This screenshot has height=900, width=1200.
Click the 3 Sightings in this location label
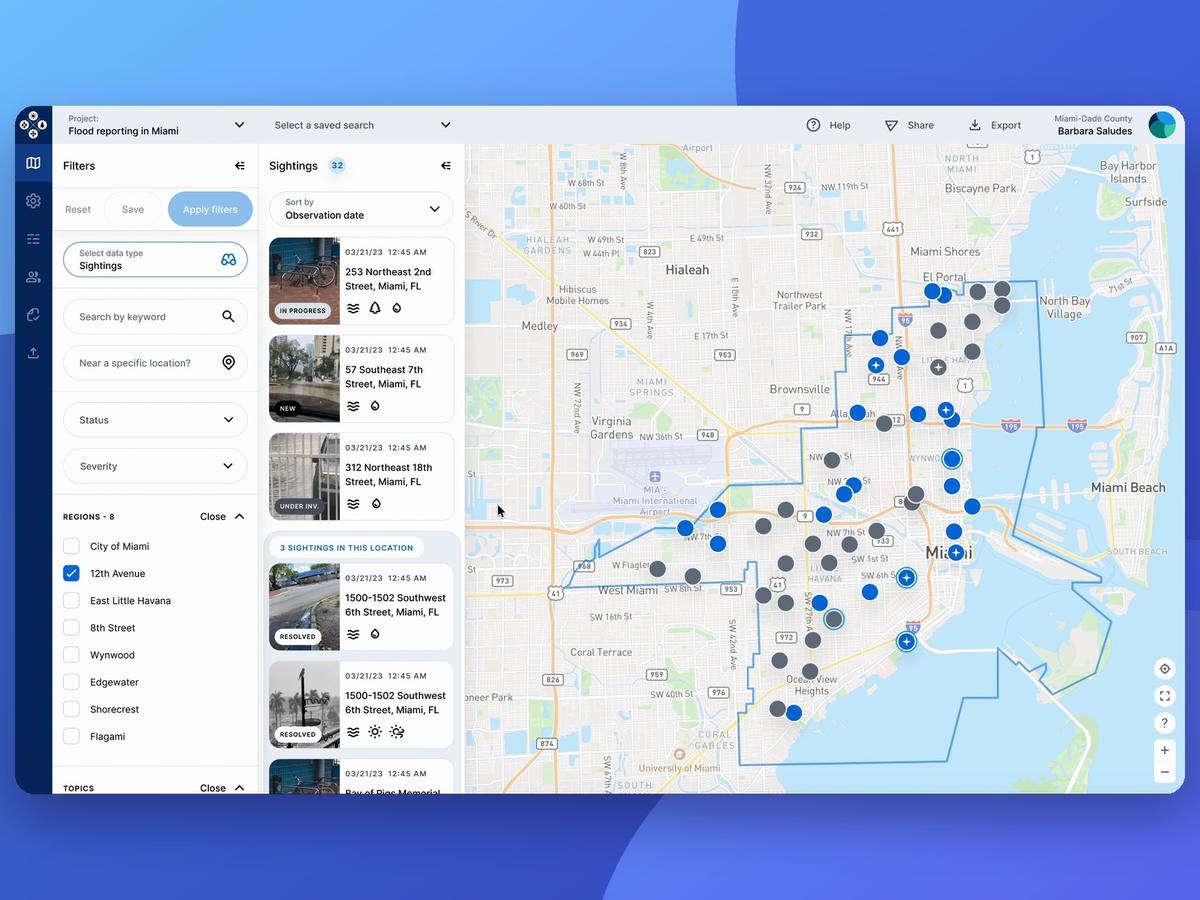[346, 548]
